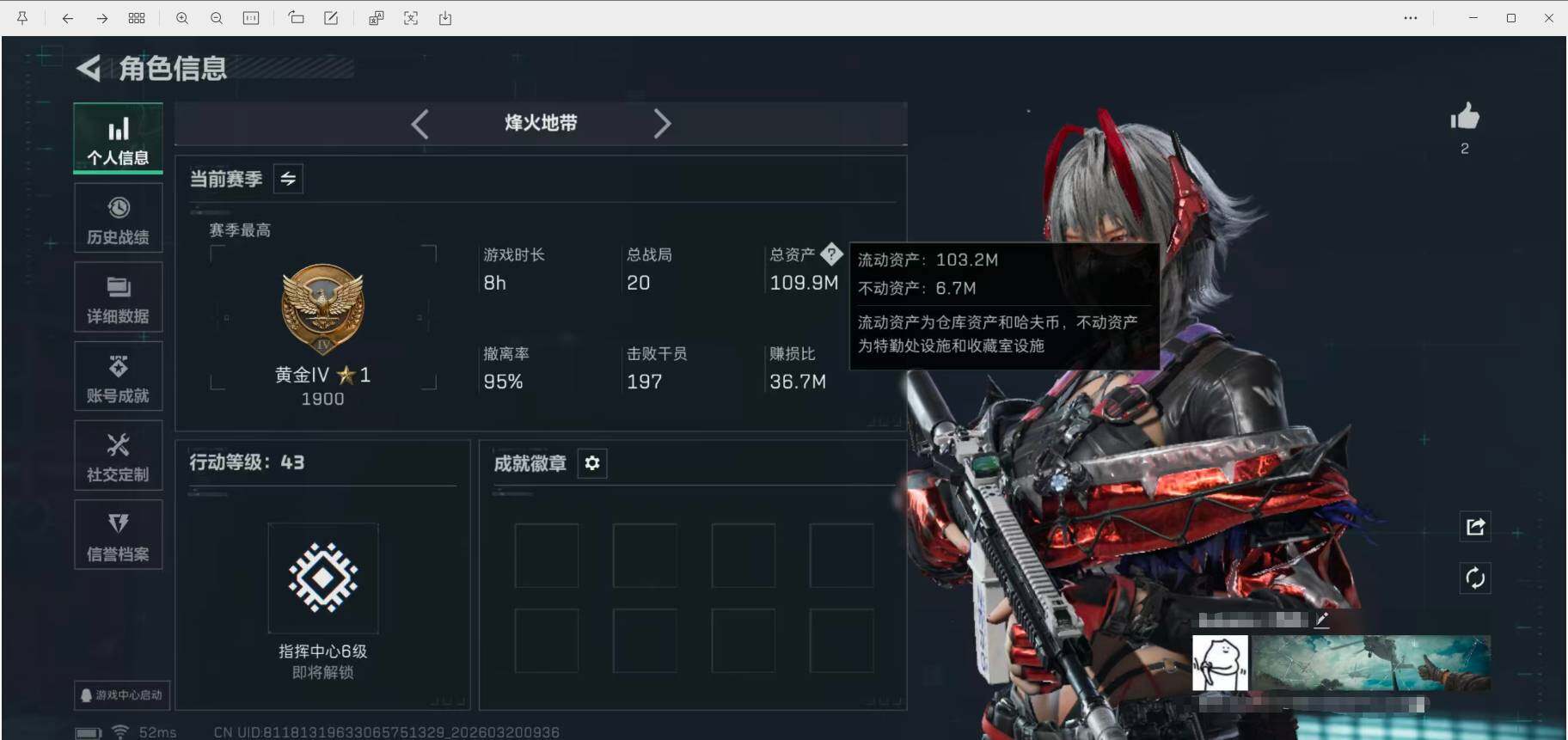Open the viewer's three-dot more menu

click(1411, 18)
